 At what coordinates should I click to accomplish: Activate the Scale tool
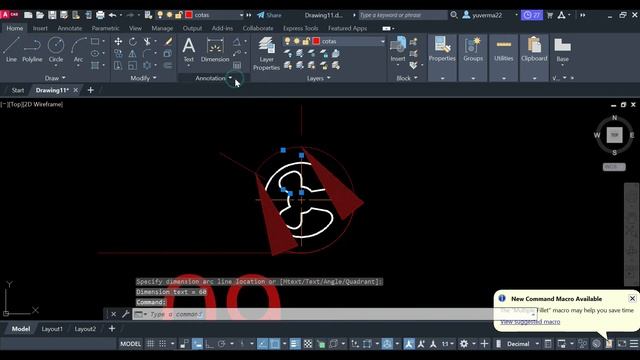coord(133,65)
